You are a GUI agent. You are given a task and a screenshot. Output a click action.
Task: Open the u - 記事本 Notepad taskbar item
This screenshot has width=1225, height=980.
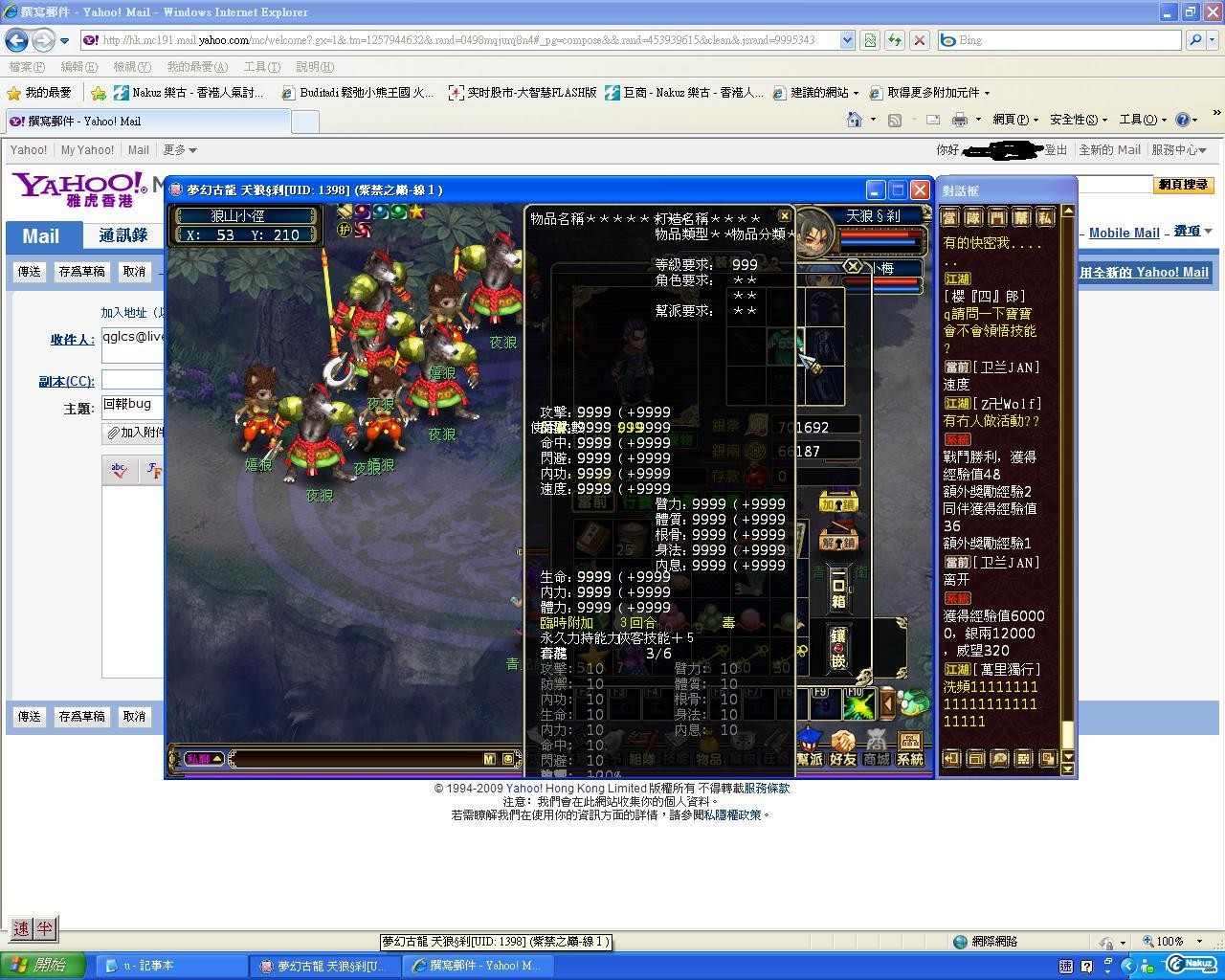click(x=170, y=966)
